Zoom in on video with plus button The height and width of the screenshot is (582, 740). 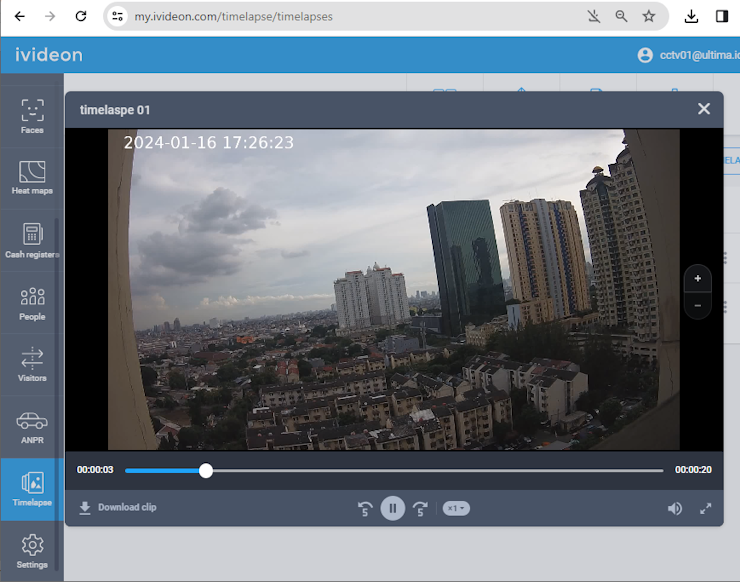pos(698,278)
